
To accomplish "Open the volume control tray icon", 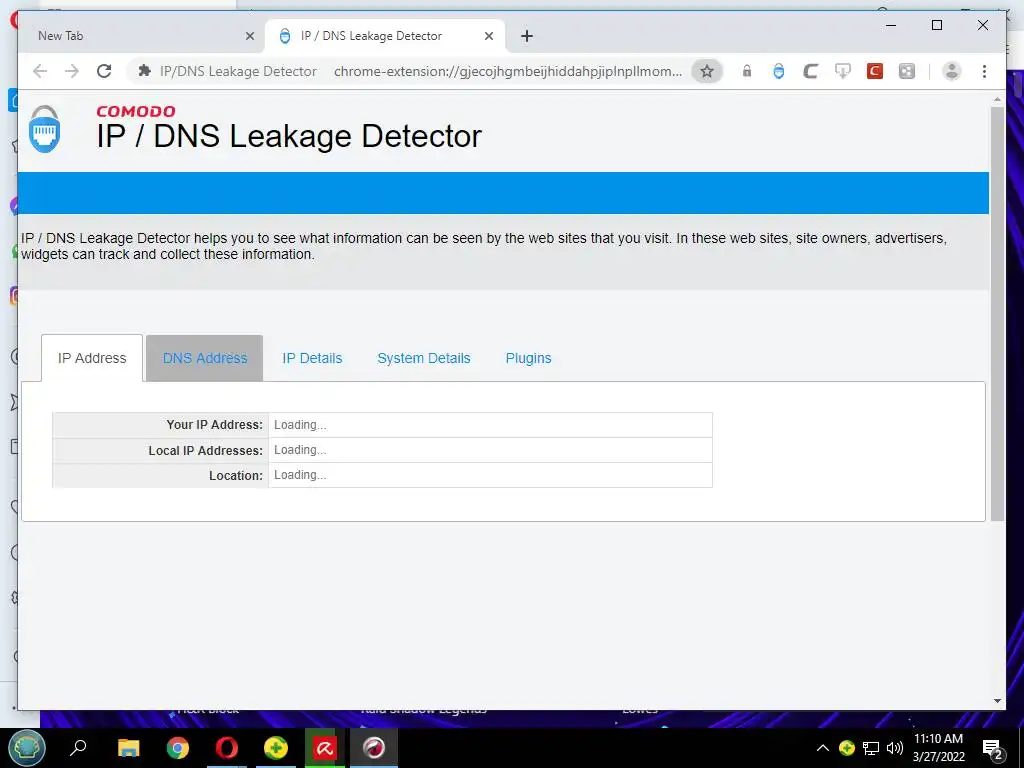I will point(895,748).
